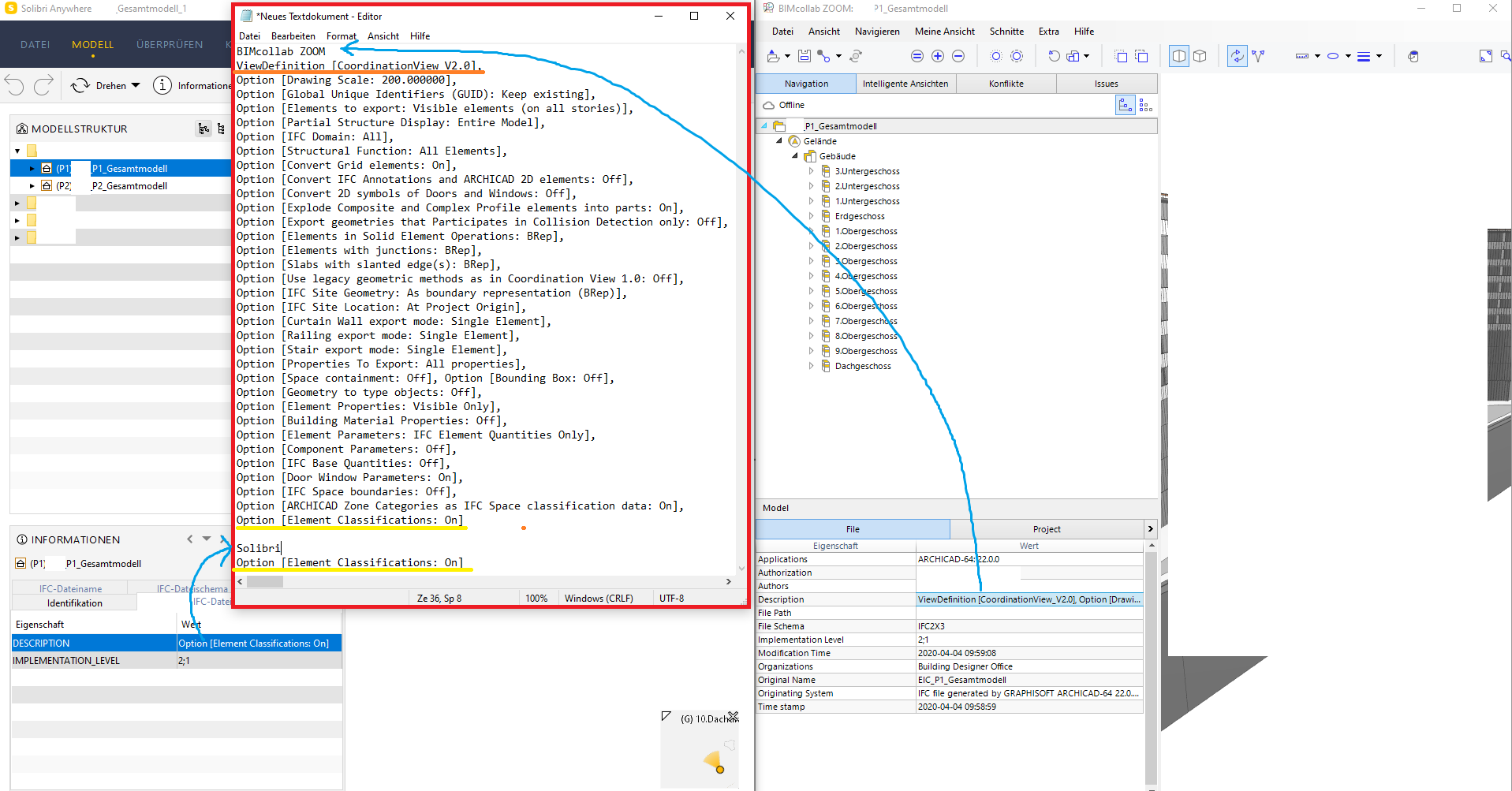The height and width of the screenshot is (791, 1512).
Task: Click the fullscreen expand icon in BIMcollab
Action: [x=1486, y=56]
